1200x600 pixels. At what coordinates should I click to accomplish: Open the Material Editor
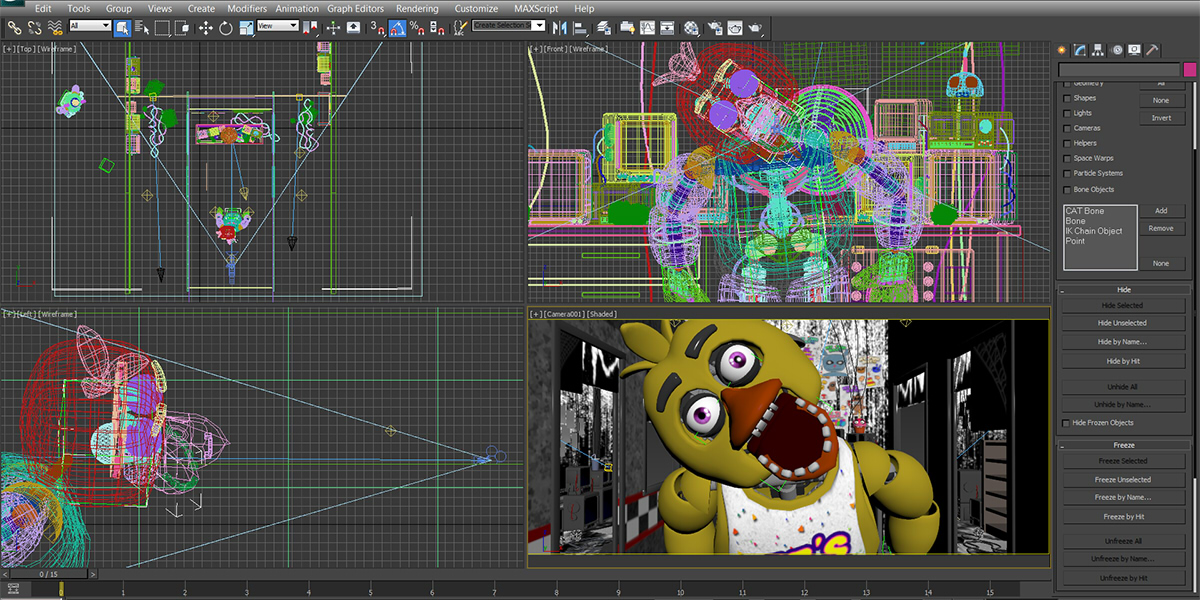(x=691, y=28)
